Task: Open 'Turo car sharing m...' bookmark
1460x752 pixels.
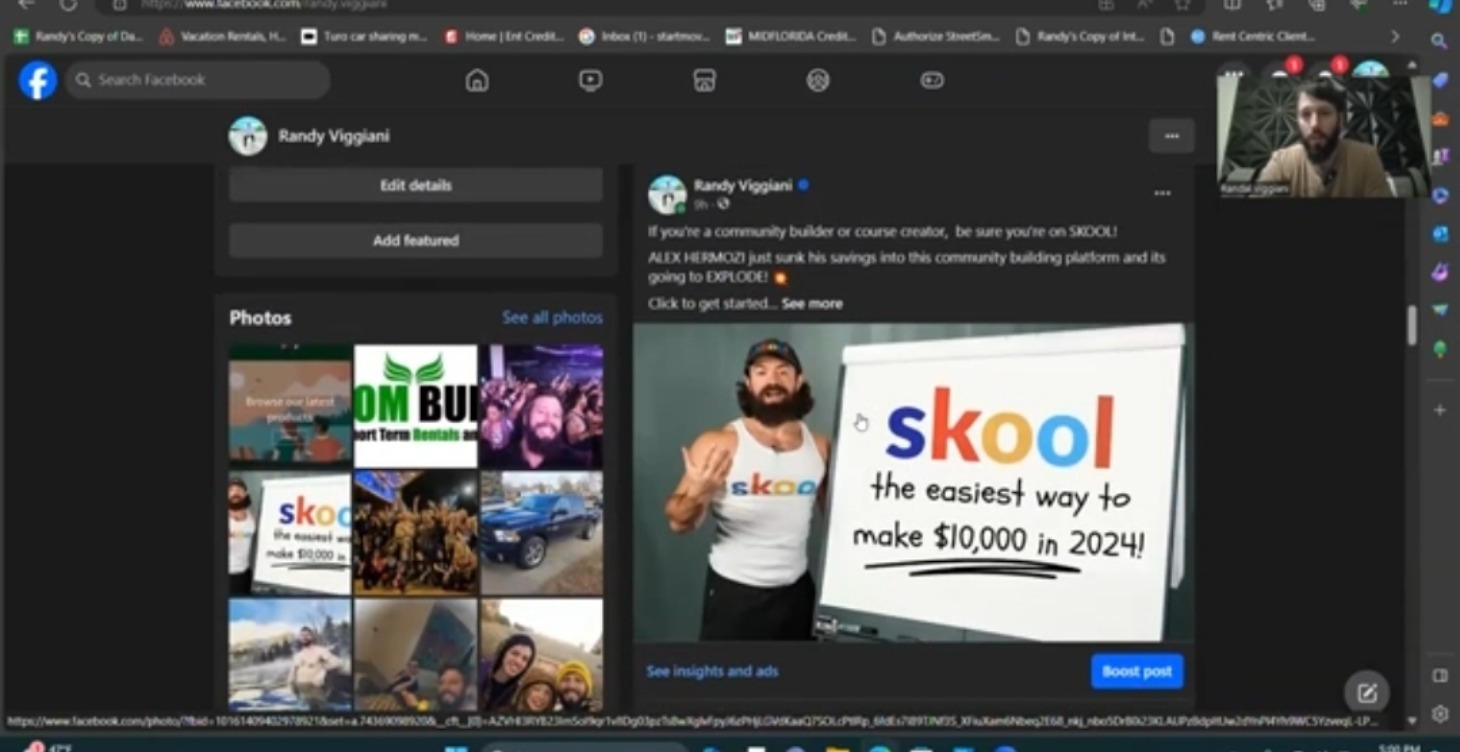Action: (x=366, y=36)
